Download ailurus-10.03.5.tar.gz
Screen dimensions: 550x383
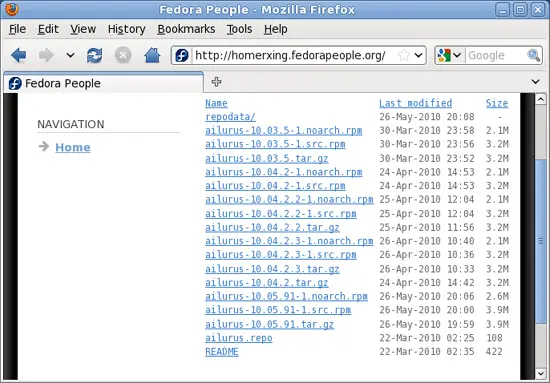(x=267, y=159)
